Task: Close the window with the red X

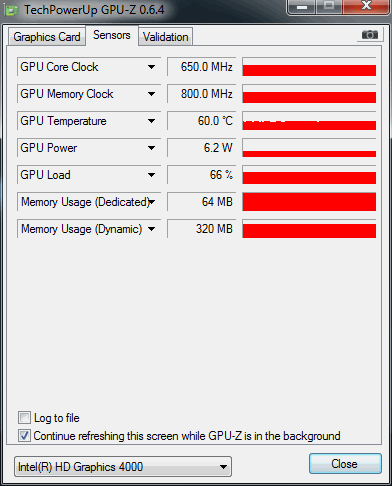Action: tap(366, 6)
